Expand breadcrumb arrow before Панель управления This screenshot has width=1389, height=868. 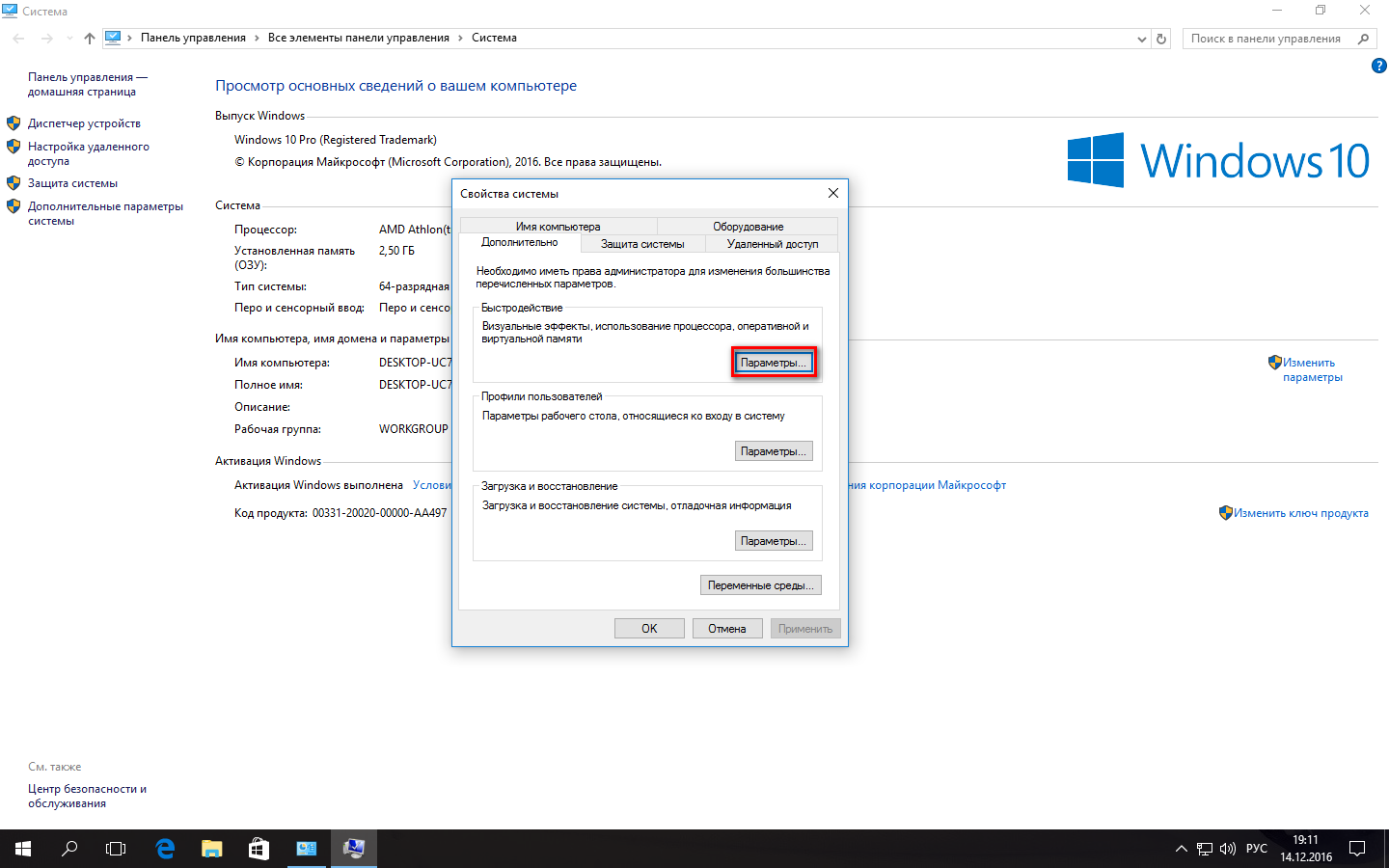click(x=130, y=38)
